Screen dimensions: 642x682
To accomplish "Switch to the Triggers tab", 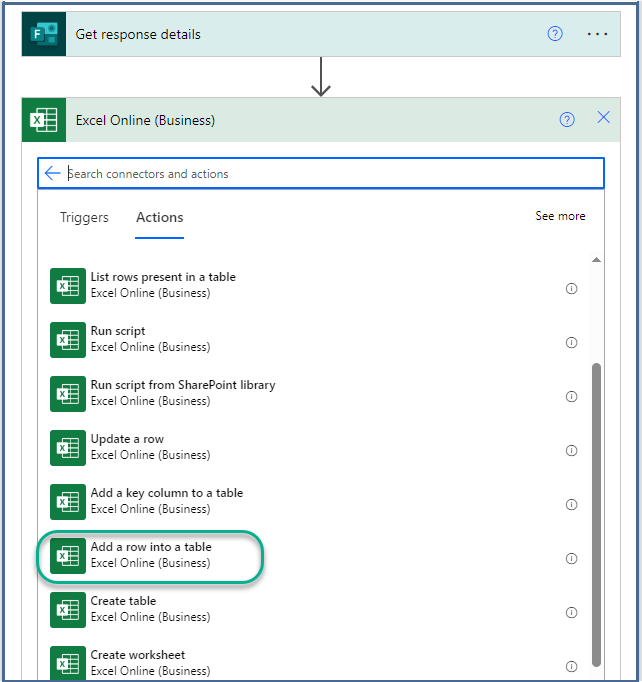I will pyautogui.click(x=85, y=217).
